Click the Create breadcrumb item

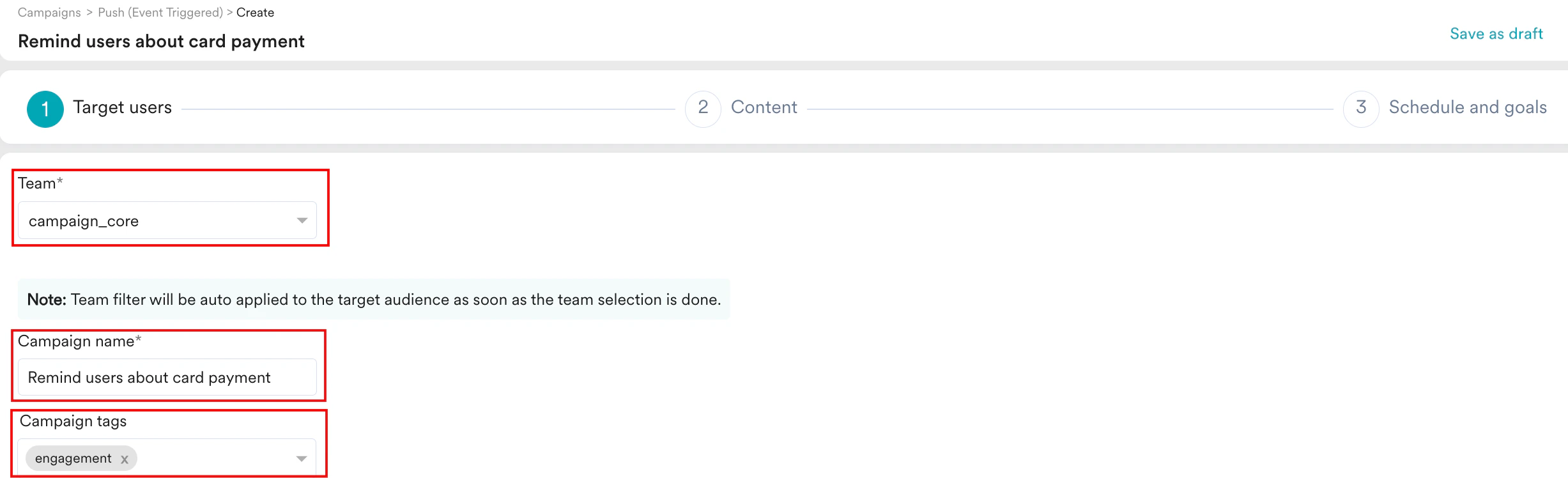click(254, 12)
